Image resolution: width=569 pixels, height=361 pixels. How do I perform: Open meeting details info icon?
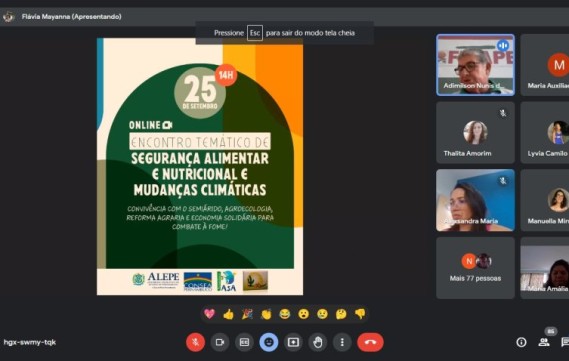pyautogui.click(x=521, y=342)
